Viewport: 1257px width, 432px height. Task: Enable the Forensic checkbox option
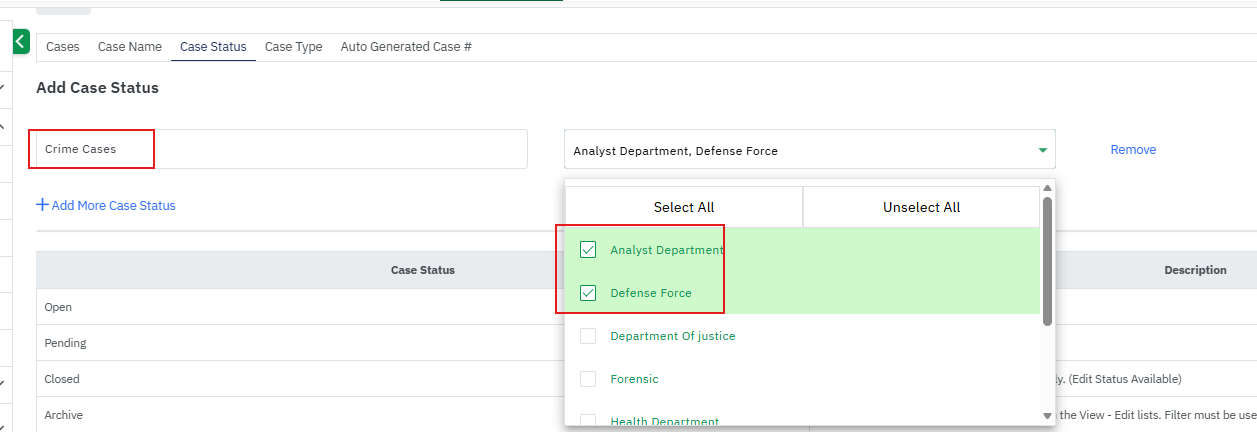(x=588, y=379)
